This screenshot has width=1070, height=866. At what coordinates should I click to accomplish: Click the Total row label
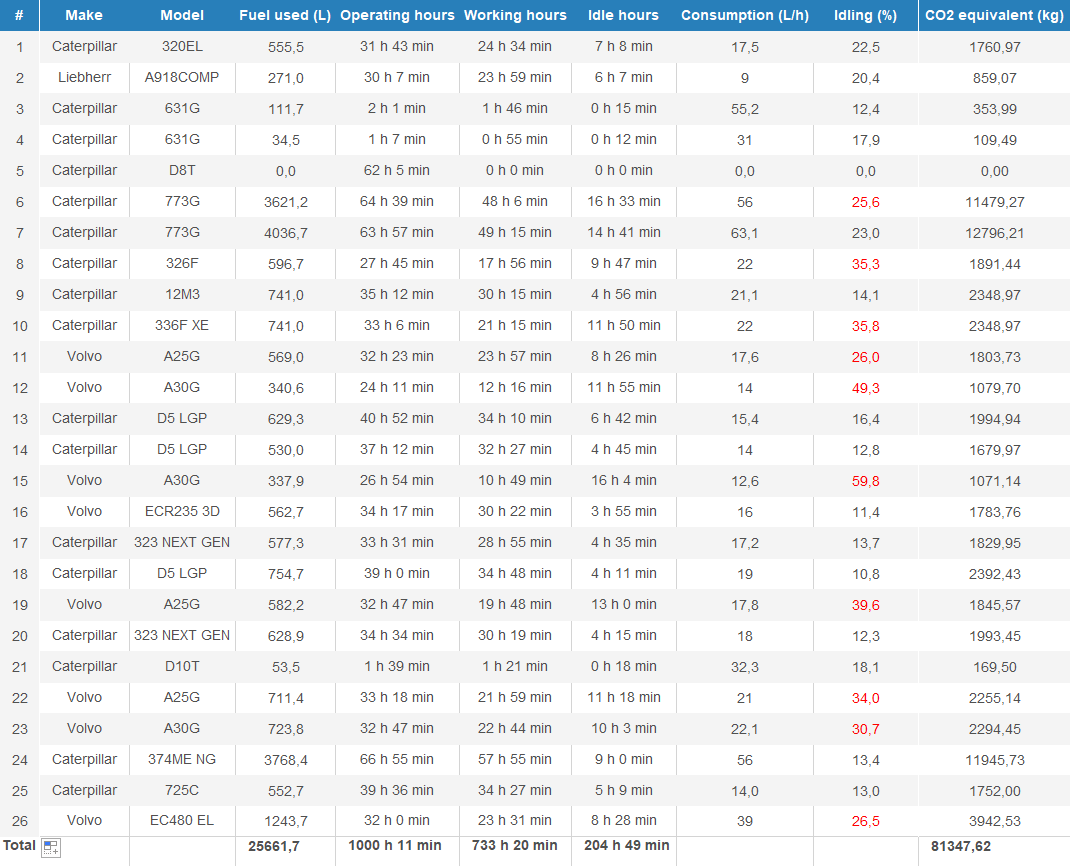19,846
